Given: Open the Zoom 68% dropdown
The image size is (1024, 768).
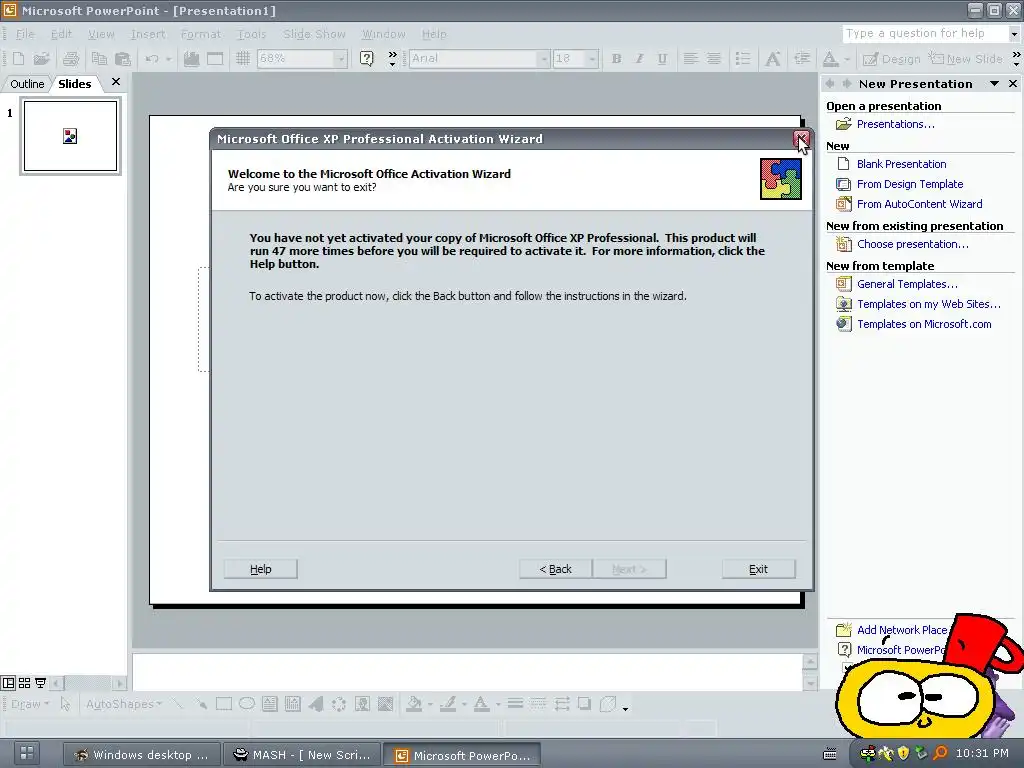Looking at the screenshot, I should pos(340,59).
